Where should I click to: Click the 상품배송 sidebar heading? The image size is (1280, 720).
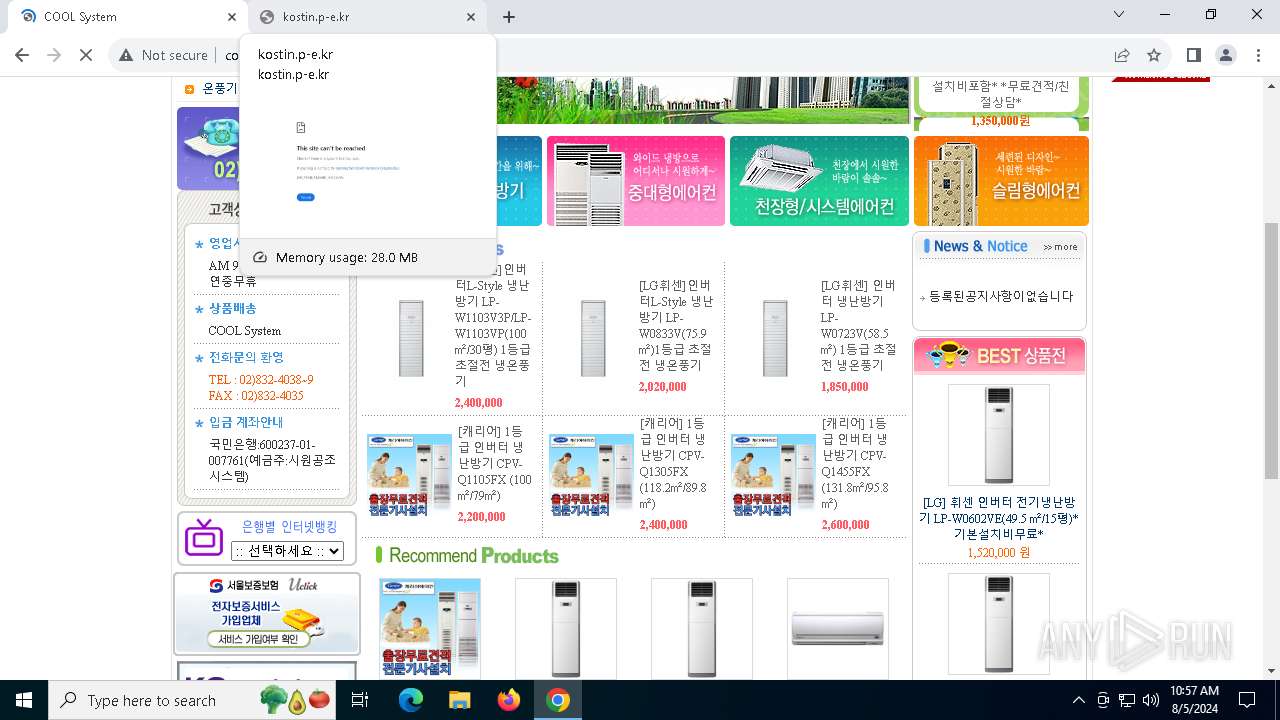click(232, 308)
